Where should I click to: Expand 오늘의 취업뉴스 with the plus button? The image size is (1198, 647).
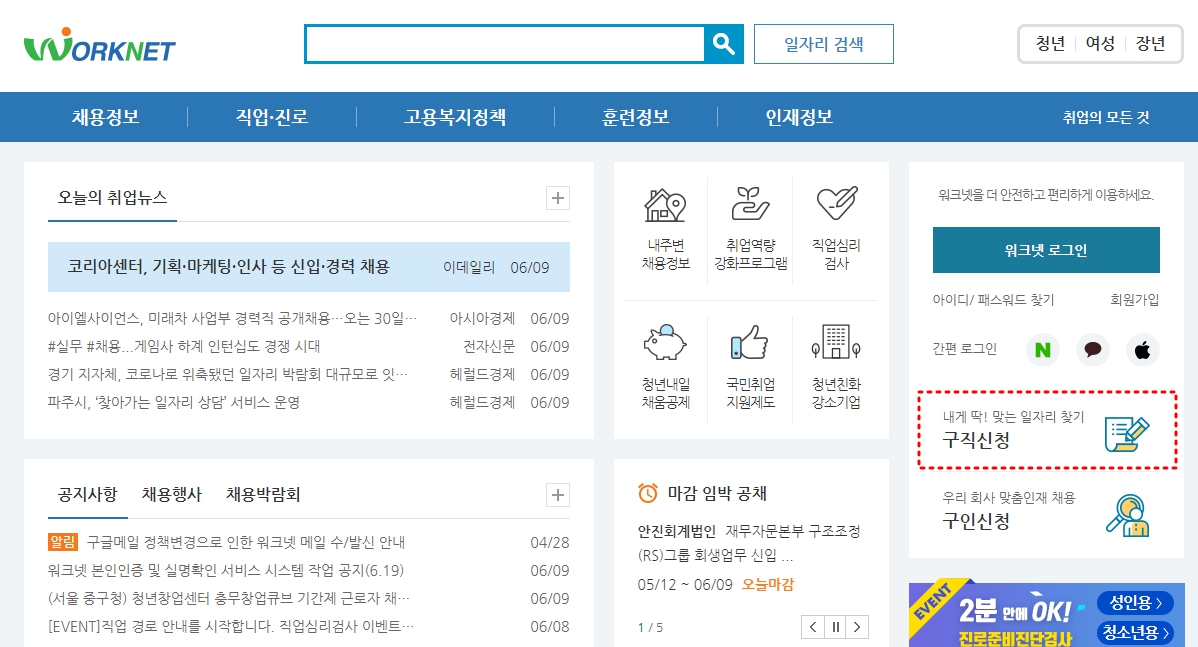click(557, 198)
